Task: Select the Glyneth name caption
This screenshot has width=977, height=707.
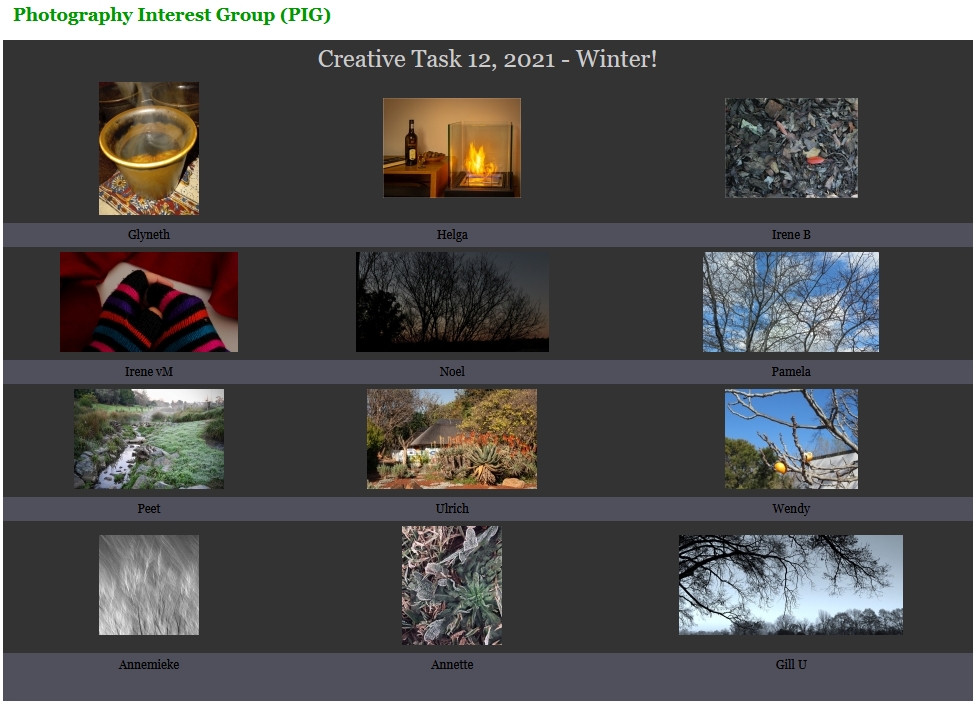Action: (x=149, y=235)
